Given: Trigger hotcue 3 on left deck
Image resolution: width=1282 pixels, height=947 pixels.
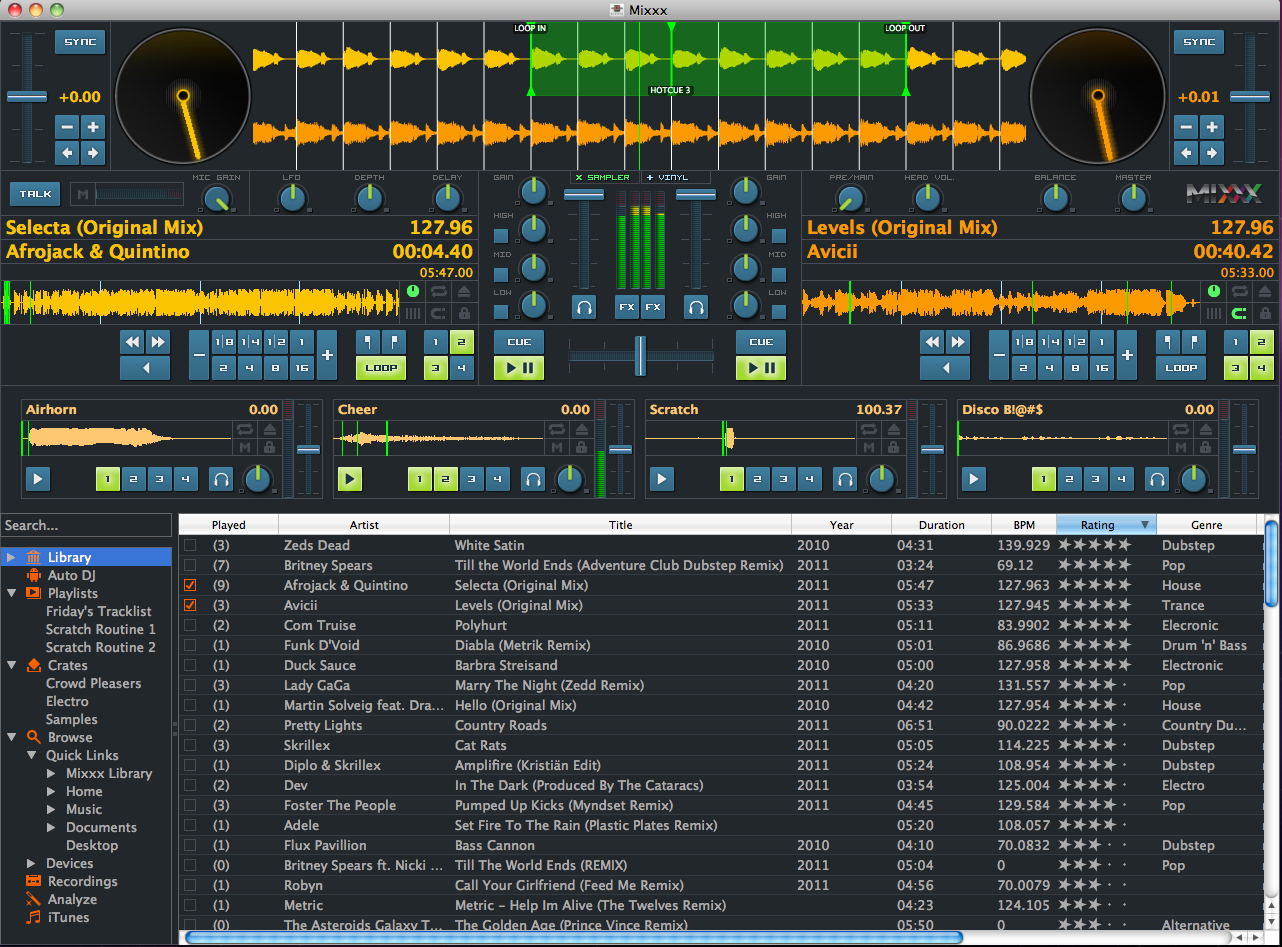Looking at the screenshot, I should (x=436, y=367).
